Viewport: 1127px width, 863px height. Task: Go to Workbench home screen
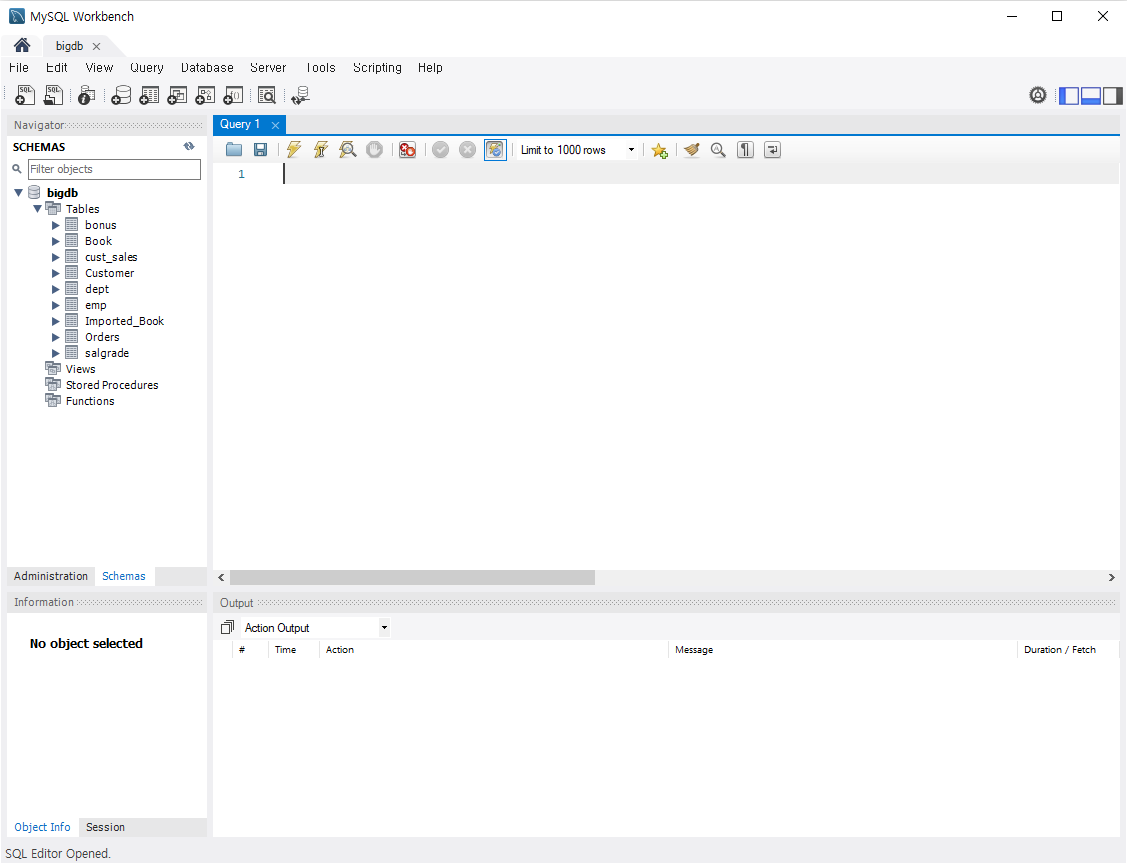(22, 45)
